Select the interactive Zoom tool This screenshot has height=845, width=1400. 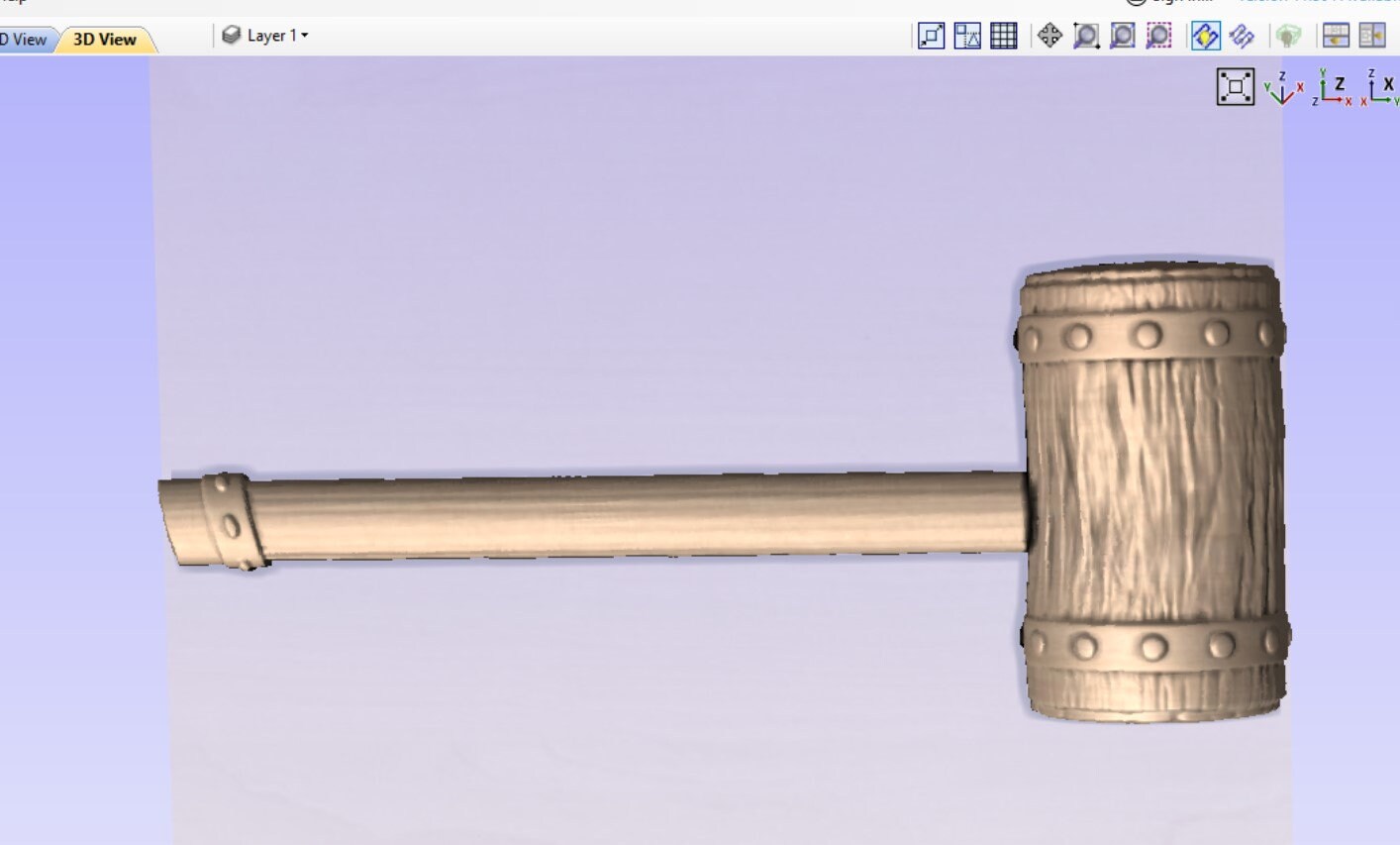coord(1086,36)
